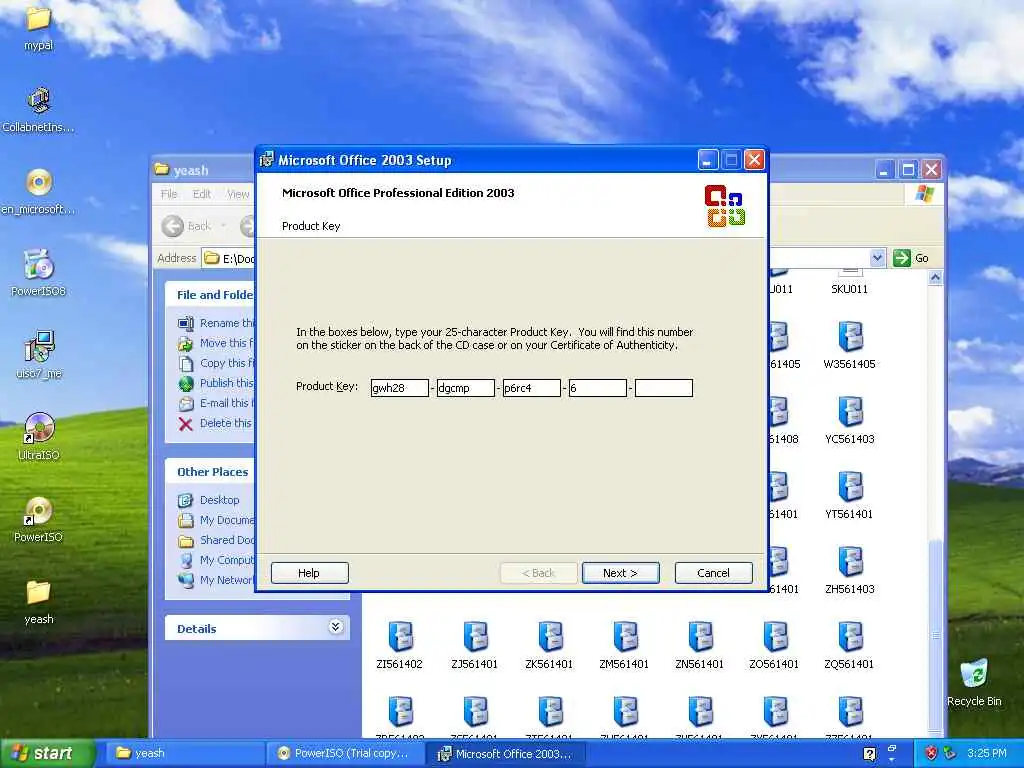Screen dimensions: 1024x768
Task: Switch to PowerISO (Trial copy) taskbar button
Action: point(346,754)
